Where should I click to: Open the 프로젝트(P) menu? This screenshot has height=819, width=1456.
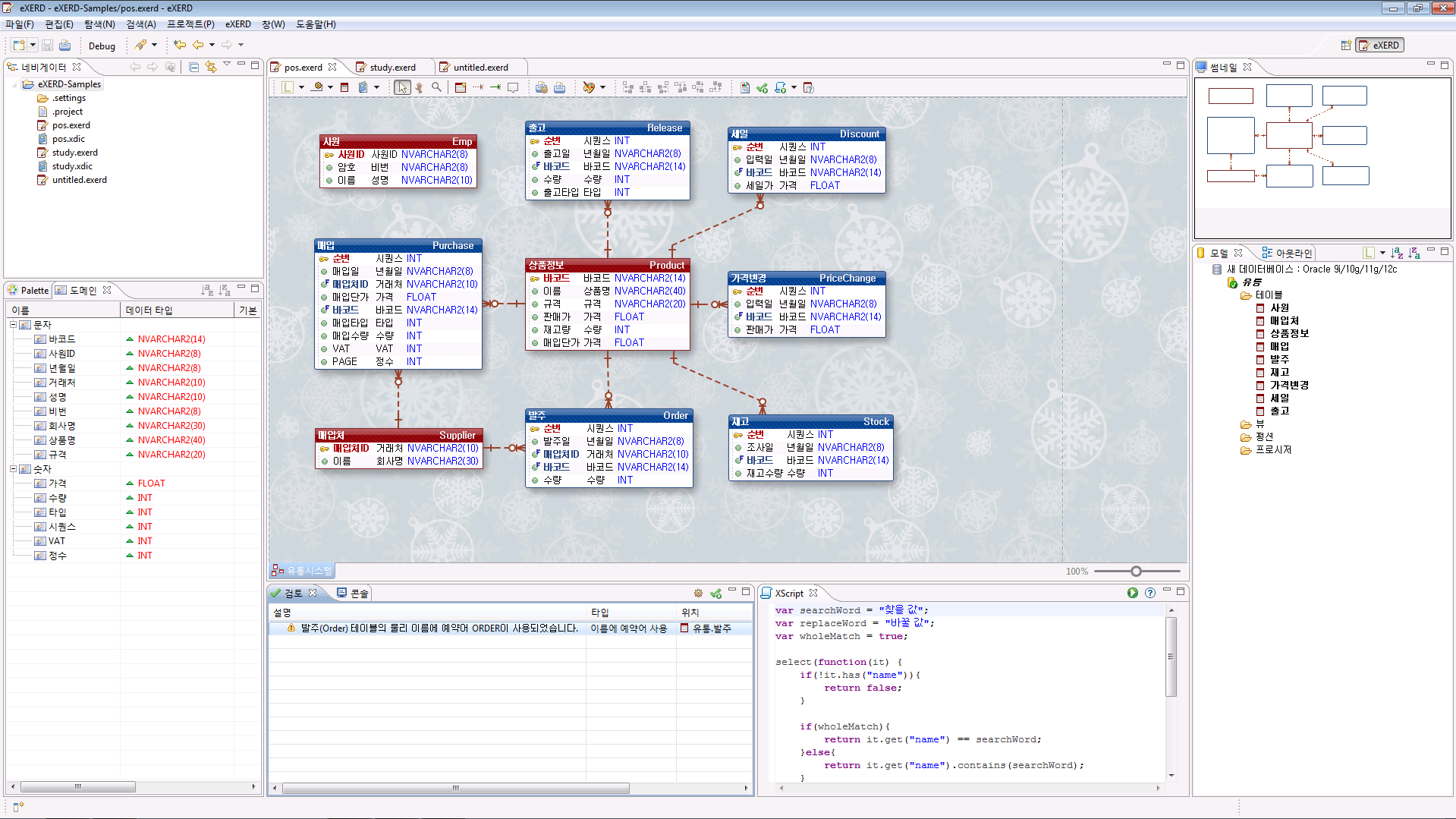190,24
